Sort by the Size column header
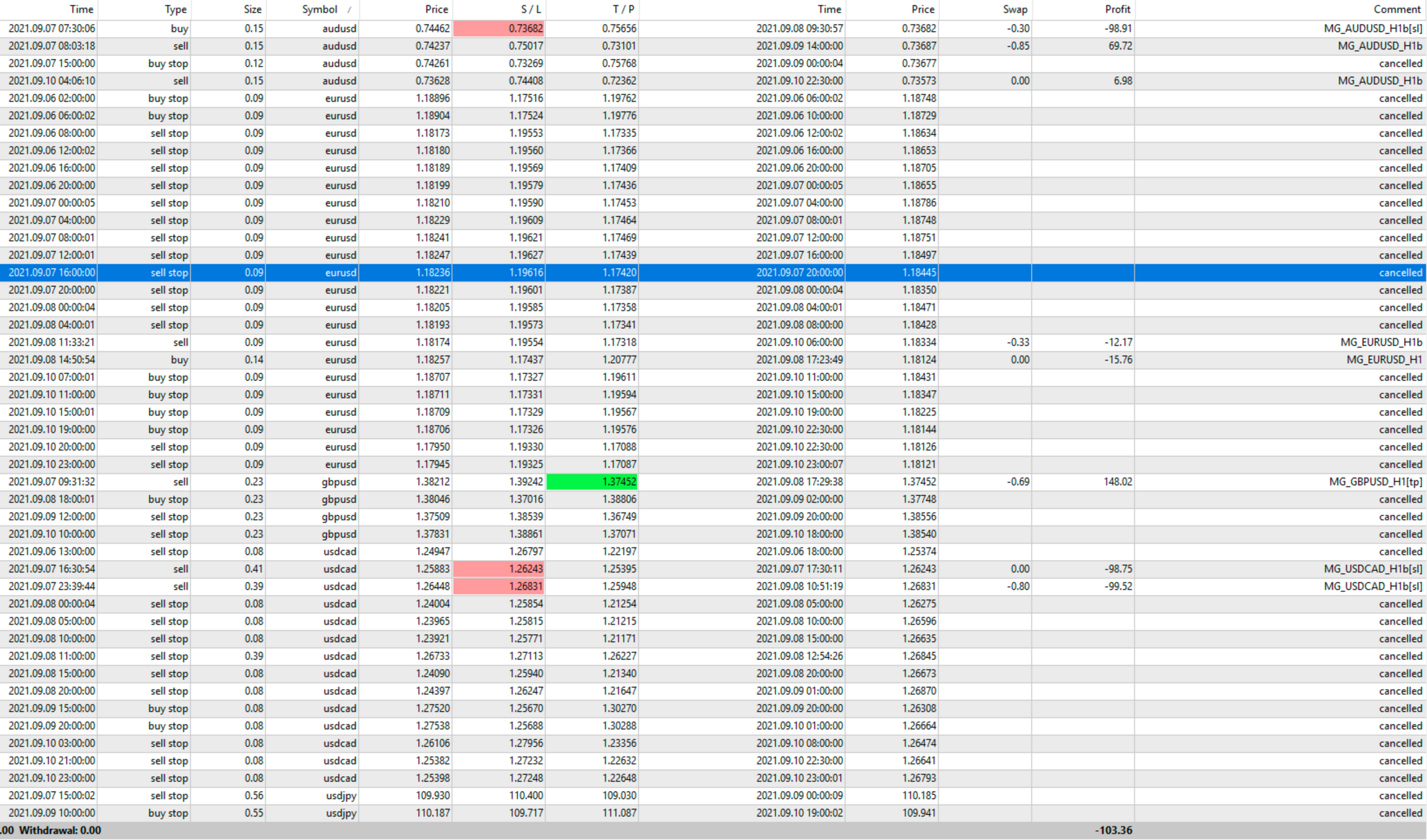Screen dimensions: 1427x840 (252, 9)
